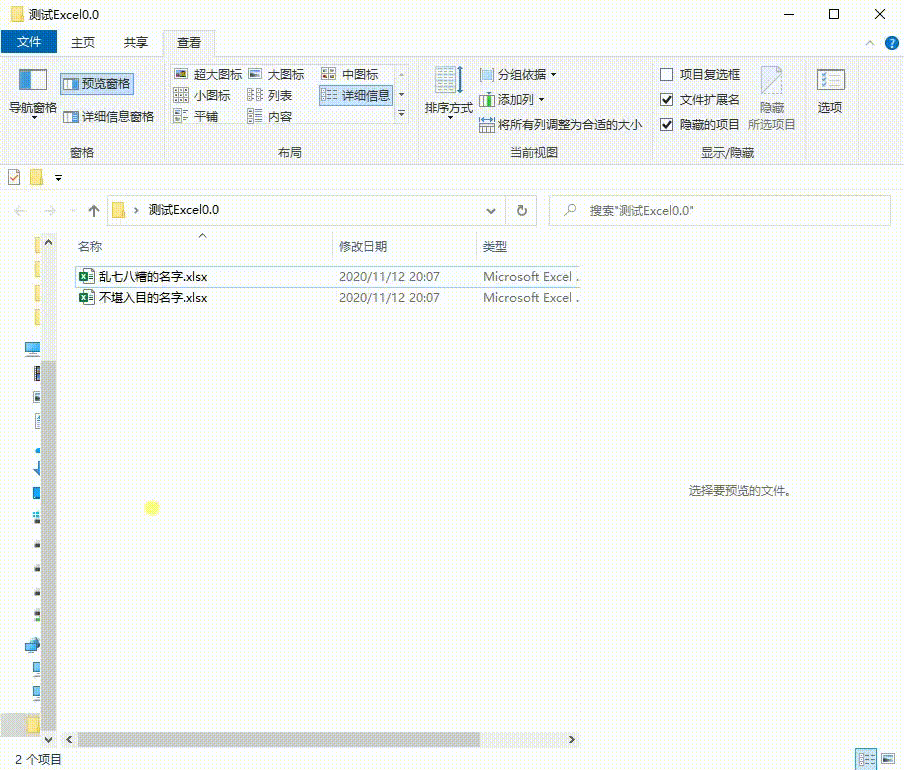Switch to large thumbnails status bar icon
The image size is (904, 770).
[x=888, y=759]
